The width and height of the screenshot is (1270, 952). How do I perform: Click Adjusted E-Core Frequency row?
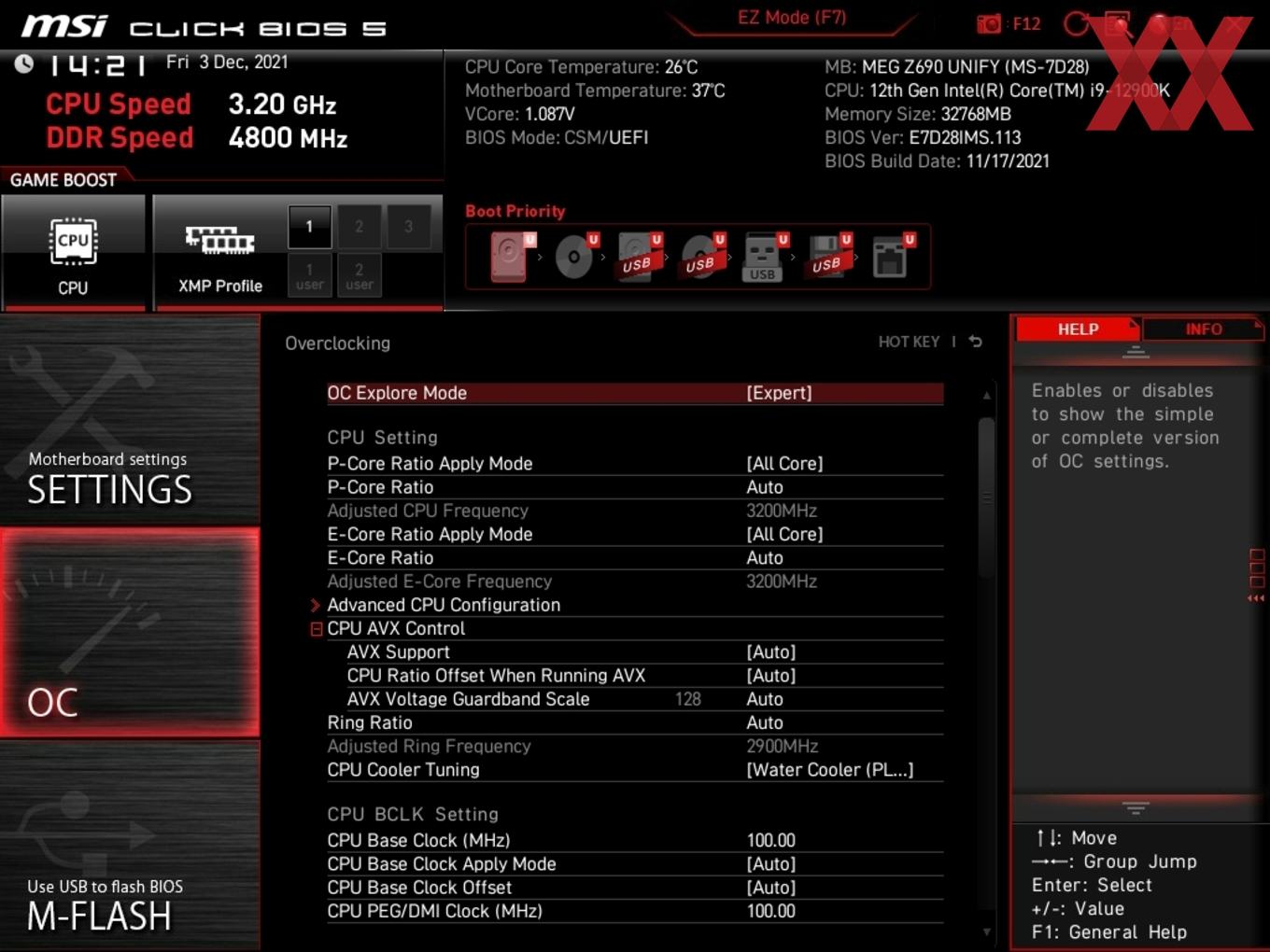pyautogui.click(x=635, y=581)
